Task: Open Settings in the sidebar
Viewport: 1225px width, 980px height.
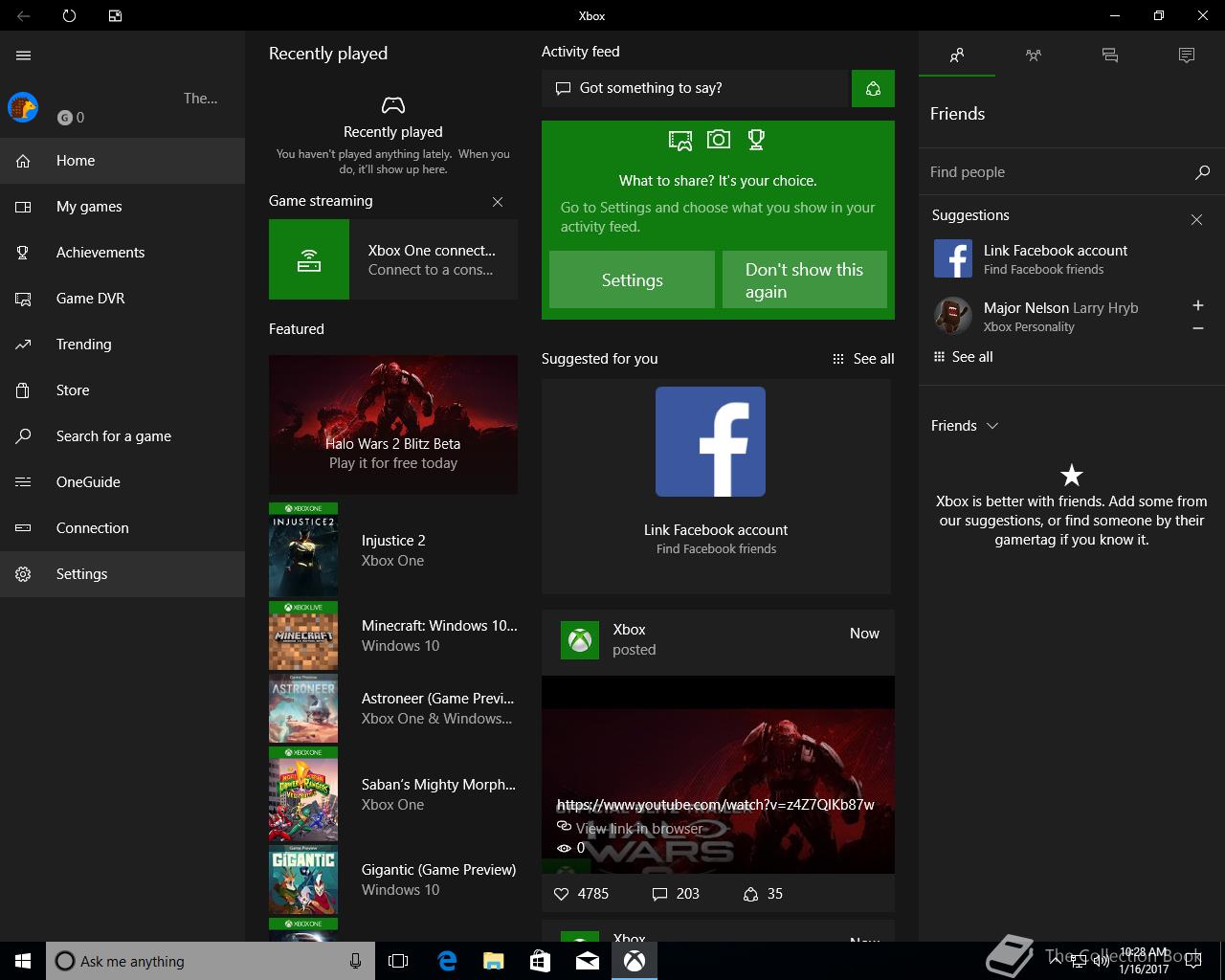Action: coord(122,574)
